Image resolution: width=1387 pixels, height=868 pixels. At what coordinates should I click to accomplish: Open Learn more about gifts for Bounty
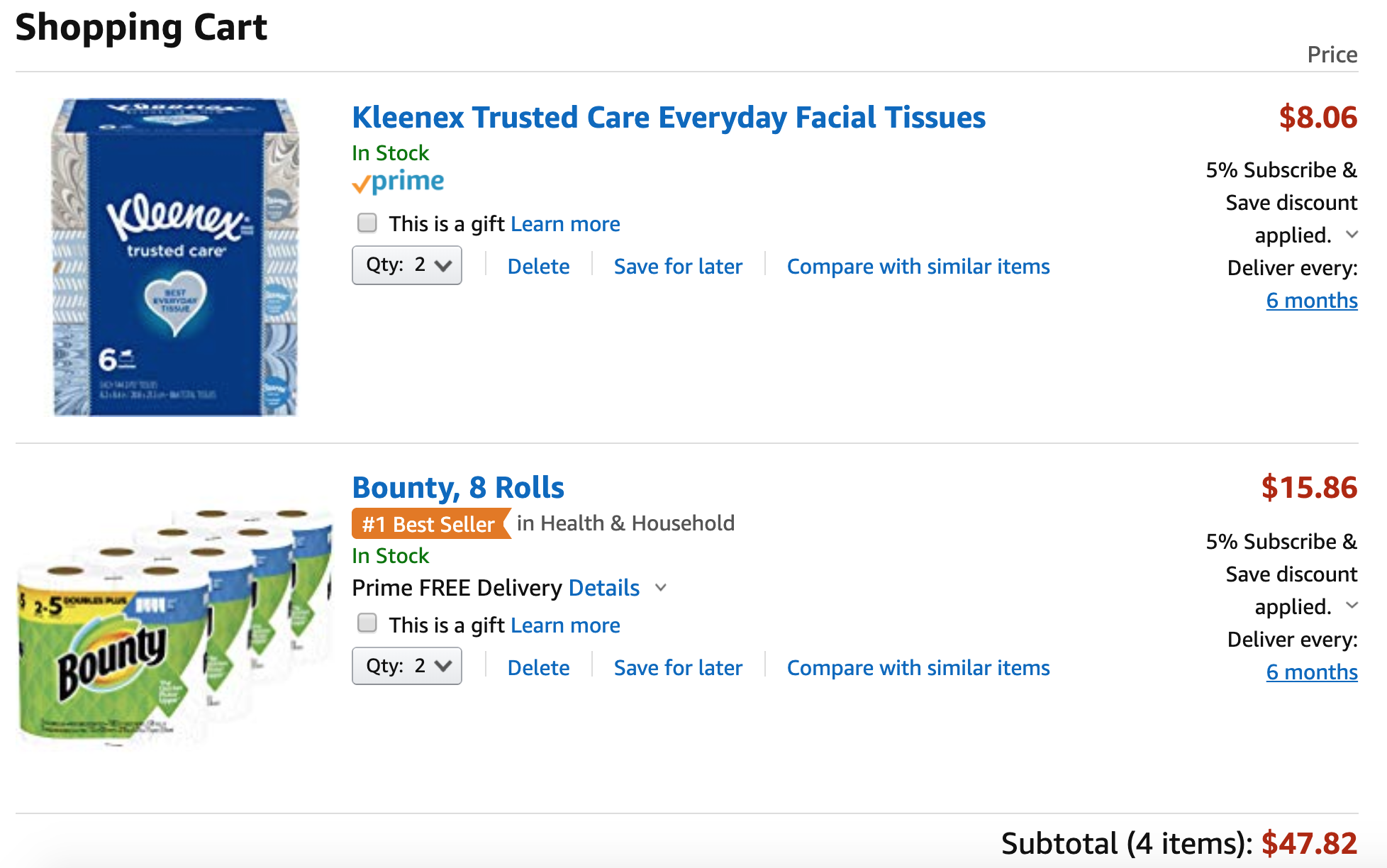(565, 625)
